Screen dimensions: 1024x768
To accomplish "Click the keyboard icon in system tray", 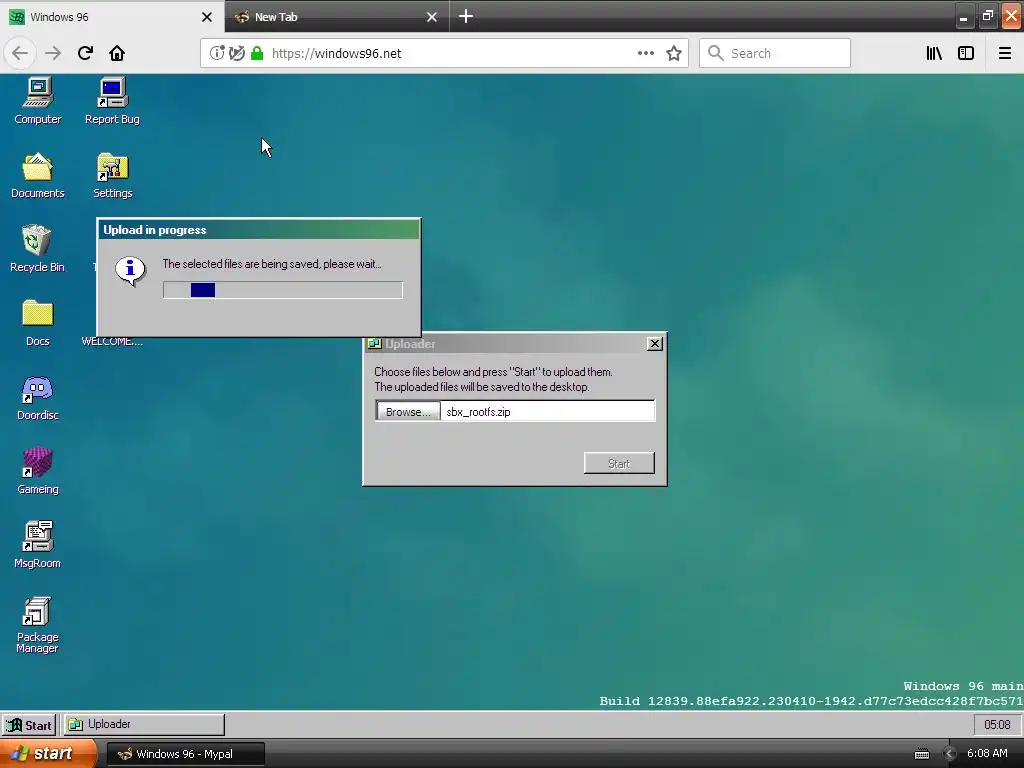I will [x=921, y=754].
